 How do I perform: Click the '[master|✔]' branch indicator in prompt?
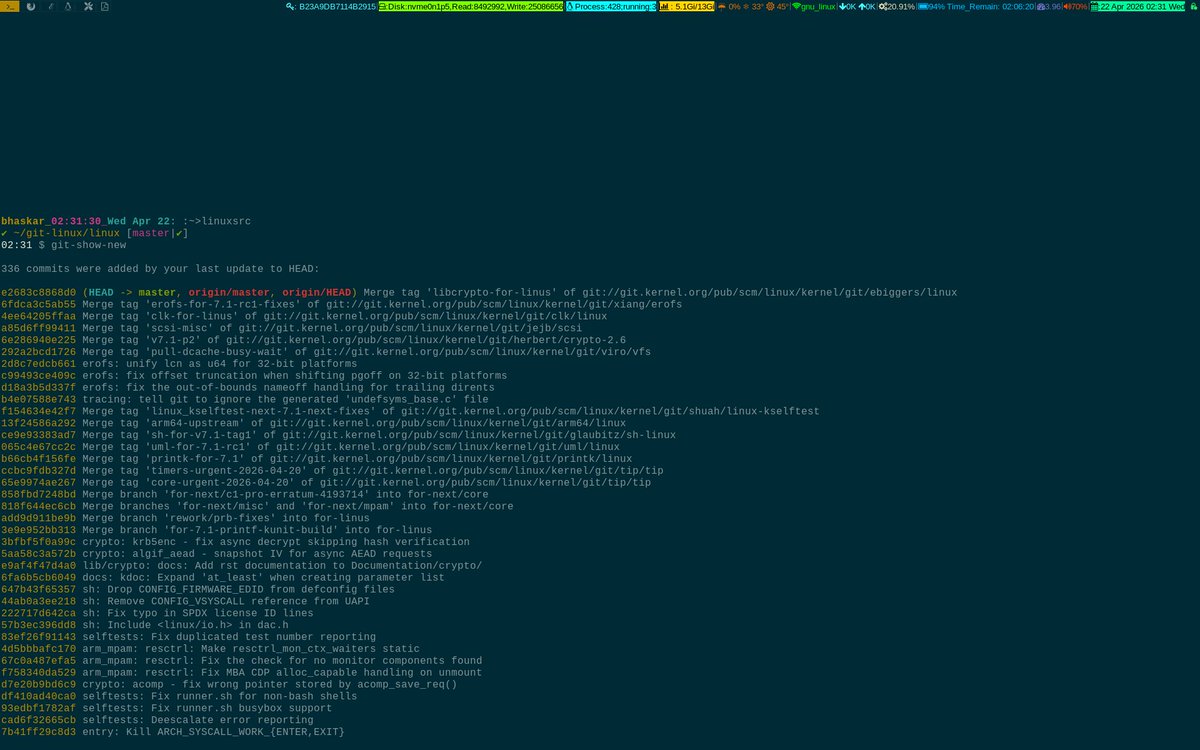click(x=158, y=233)
